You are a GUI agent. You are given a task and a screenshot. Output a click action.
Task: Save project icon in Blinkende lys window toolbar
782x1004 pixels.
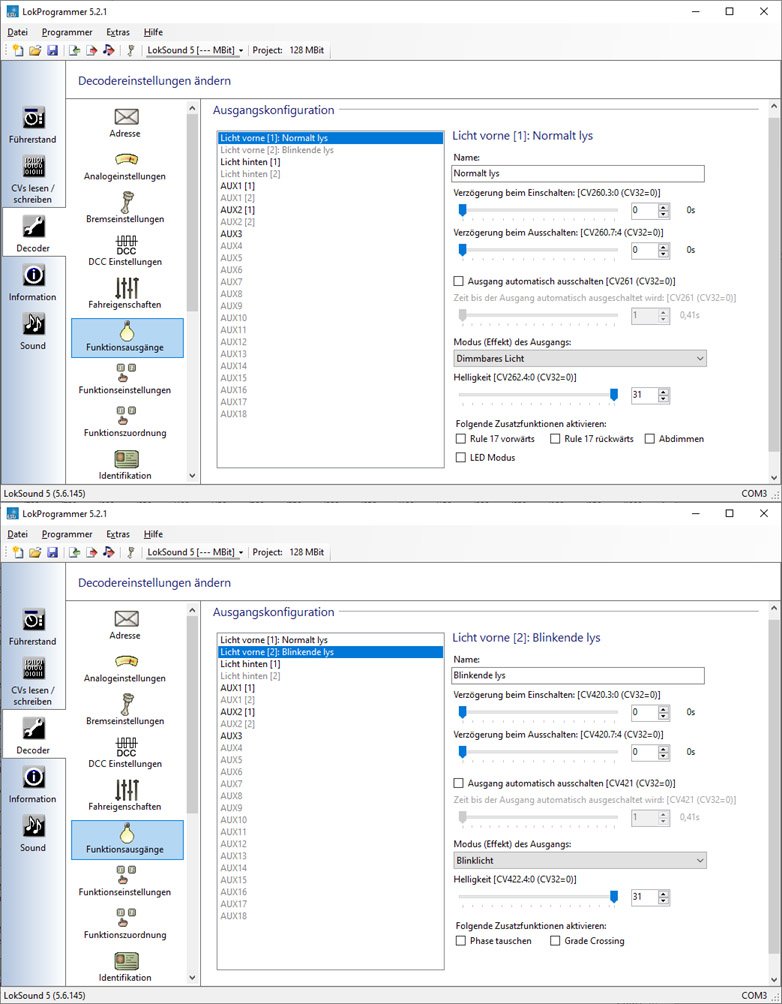pyautogui.click(x=53, y=552)
